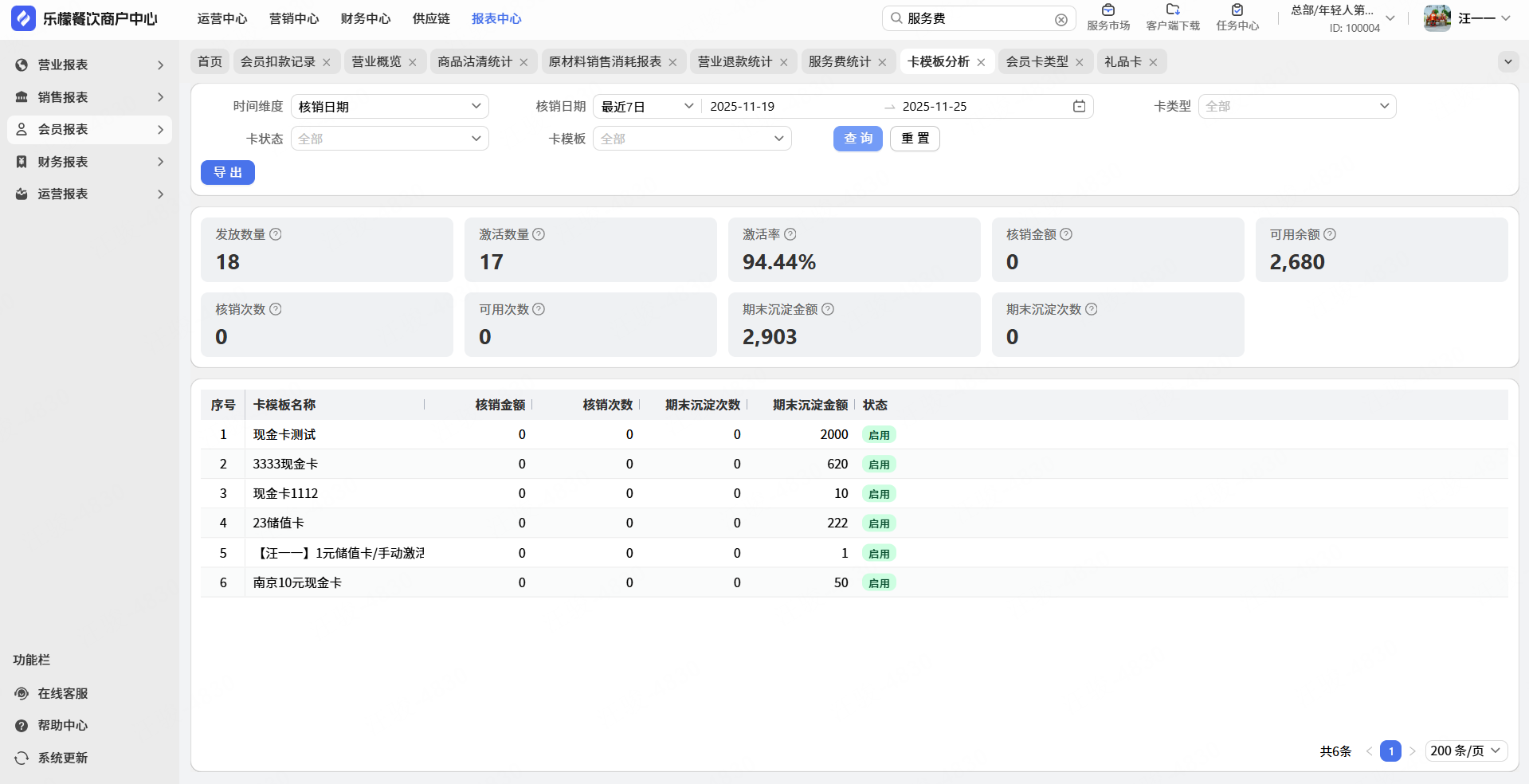This screenshot has width=1529, height=784.
Task: Show help tooltip for 核销次数
Action: 276,309
